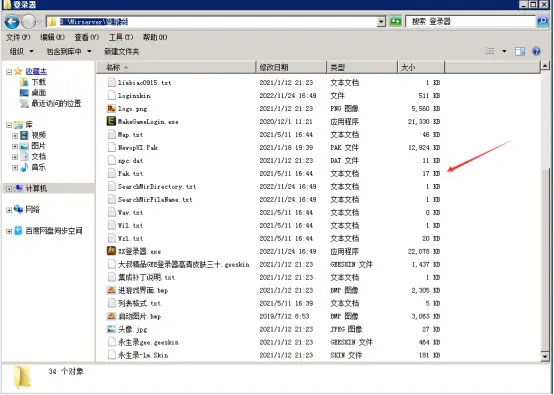Select the file Map.txt
Screen dimensions: 554x395
(130, 135)
